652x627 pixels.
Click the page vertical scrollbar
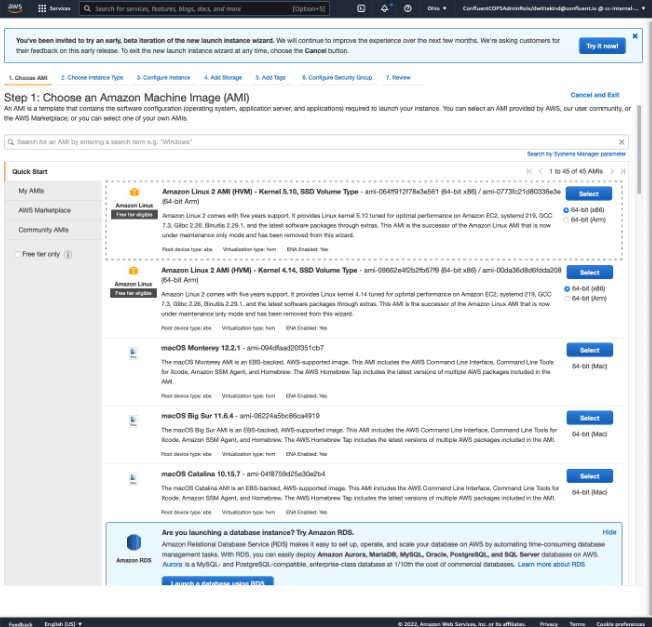tap(640, 150)
